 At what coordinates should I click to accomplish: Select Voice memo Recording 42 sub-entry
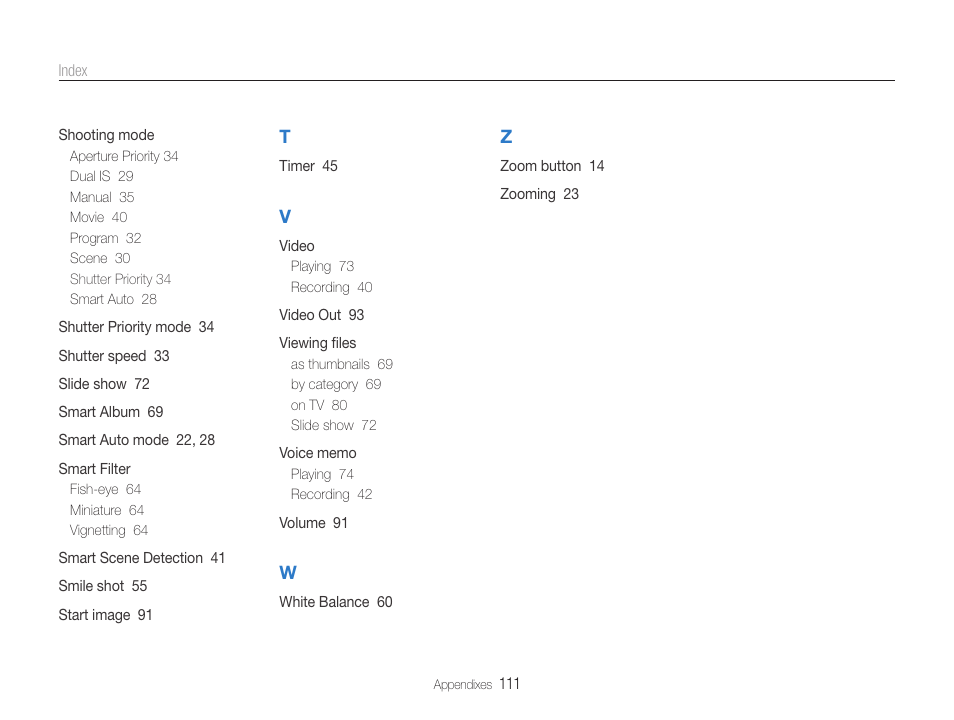[331, 494]
